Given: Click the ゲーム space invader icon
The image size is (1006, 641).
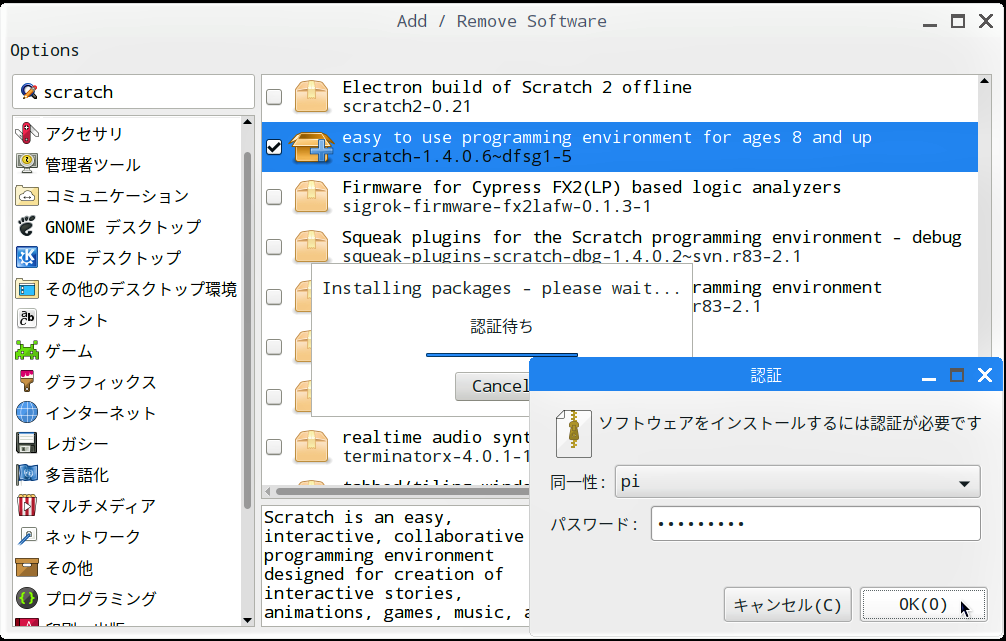Looking at the screenshot, I should [x=26, y=350].
